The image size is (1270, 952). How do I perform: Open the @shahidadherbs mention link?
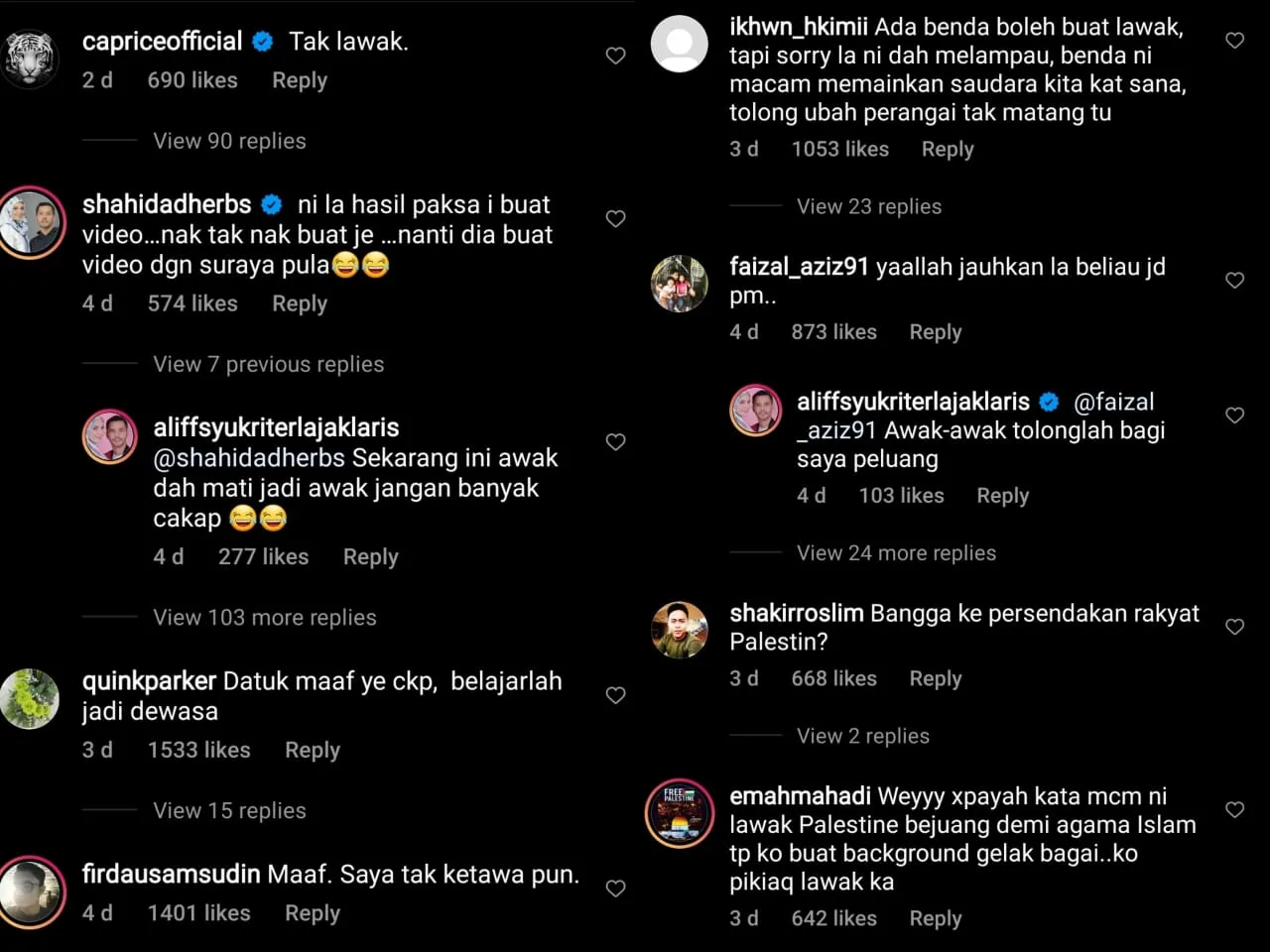pos(249,458)
